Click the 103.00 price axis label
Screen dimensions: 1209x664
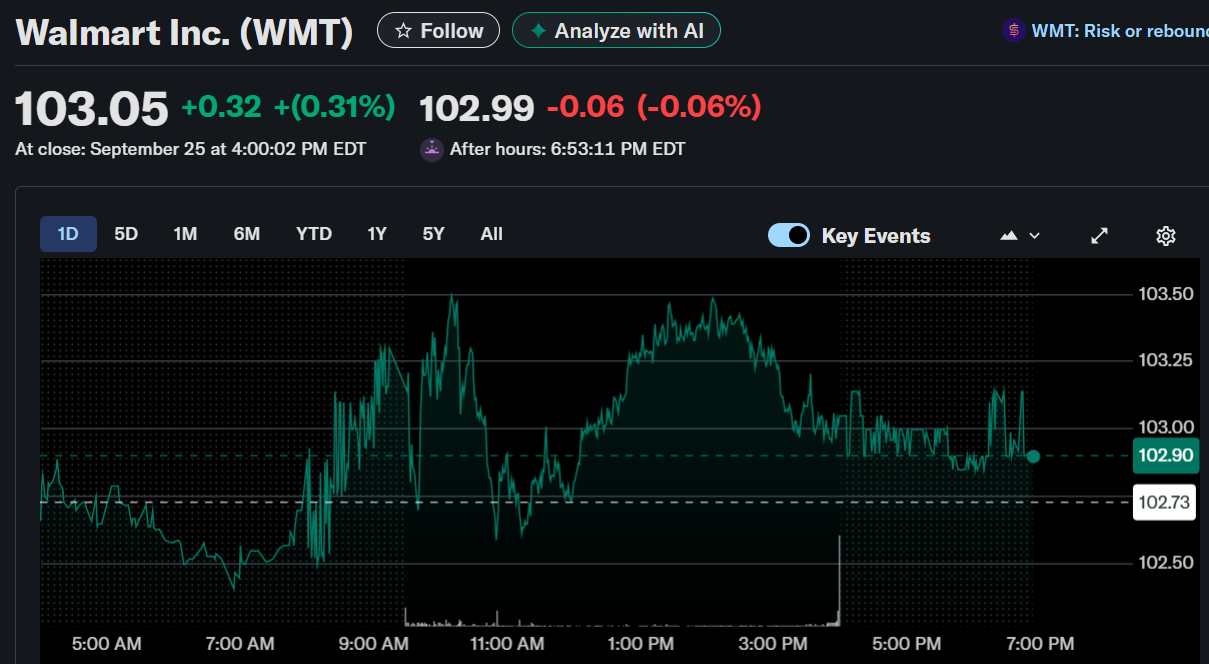(x=1166, y=428)
